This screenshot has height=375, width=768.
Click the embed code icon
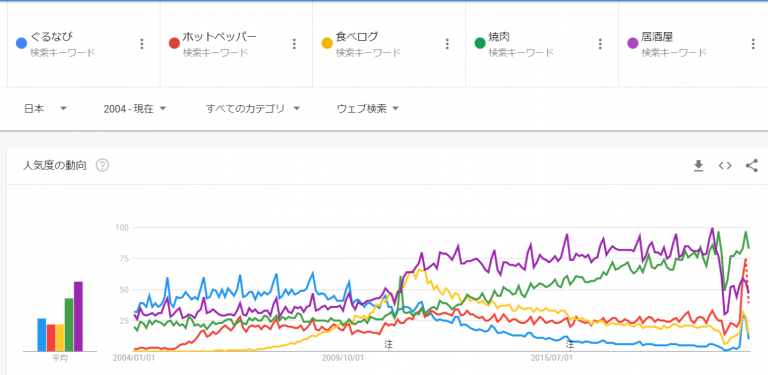pos(725,166)
